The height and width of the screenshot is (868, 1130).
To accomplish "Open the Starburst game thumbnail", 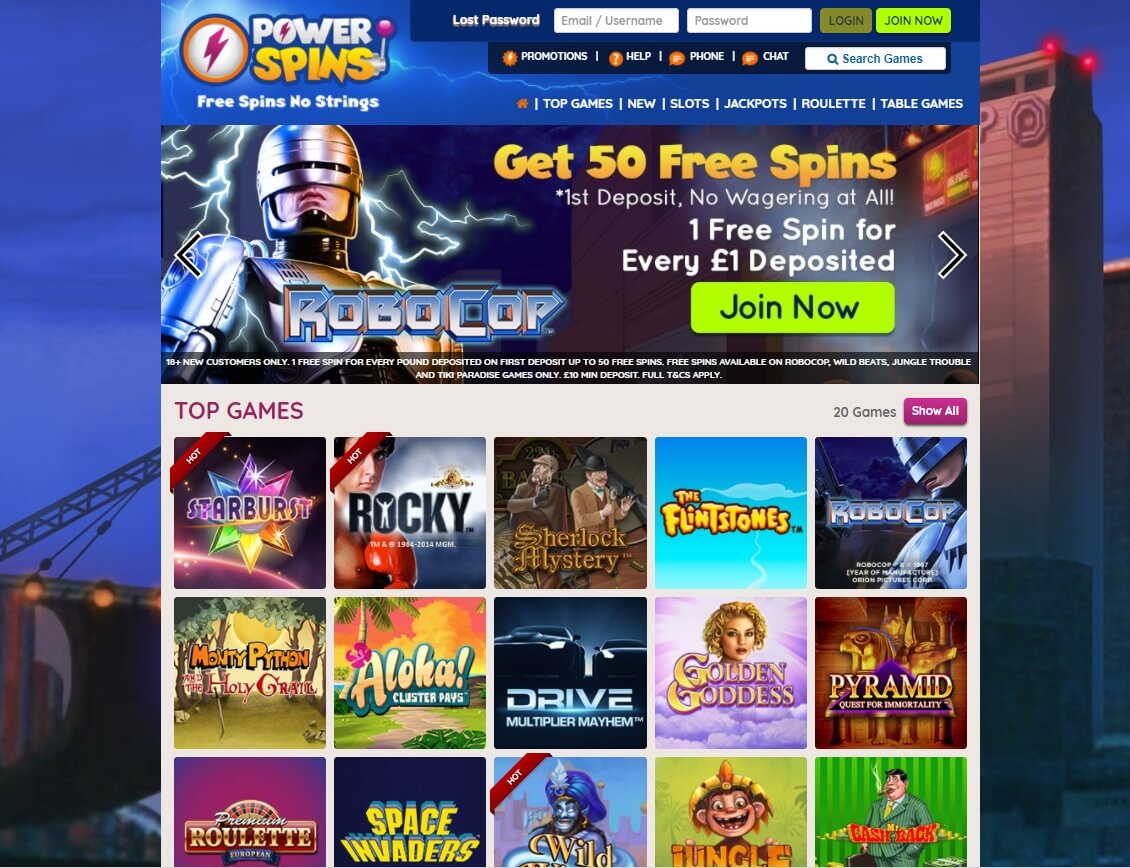I will (x=250, y=513).
